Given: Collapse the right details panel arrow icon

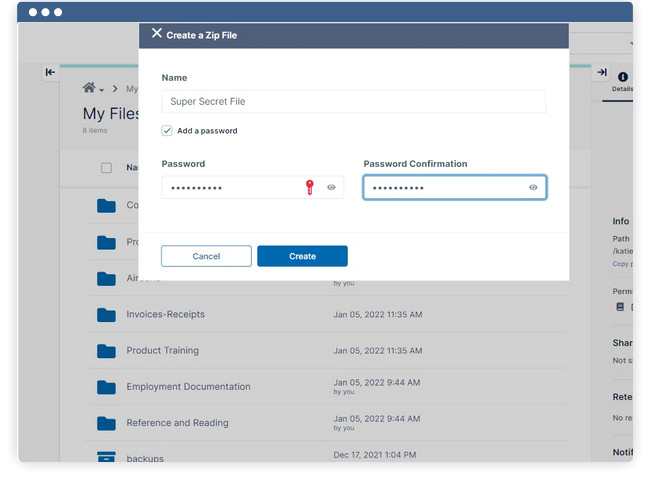Looking at the screenshot, I should pos(602,72).
